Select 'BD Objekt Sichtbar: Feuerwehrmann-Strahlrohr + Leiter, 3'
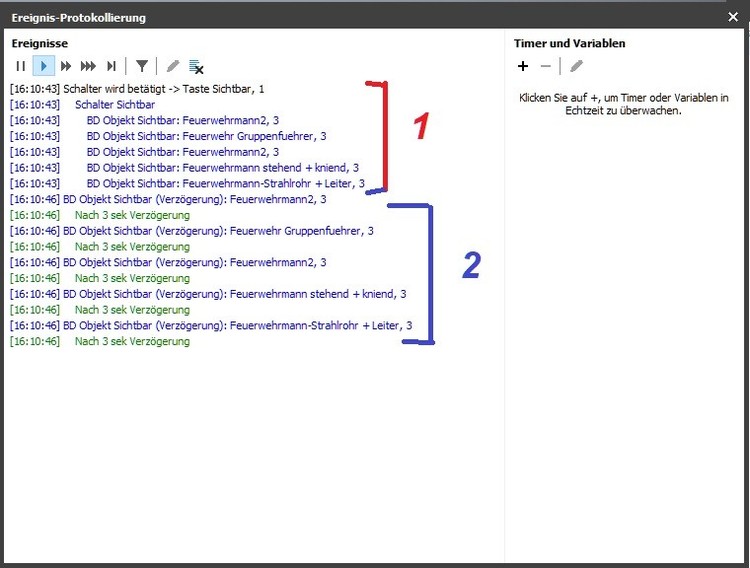This screenshot has width=750, height=568. pos(187,184)
